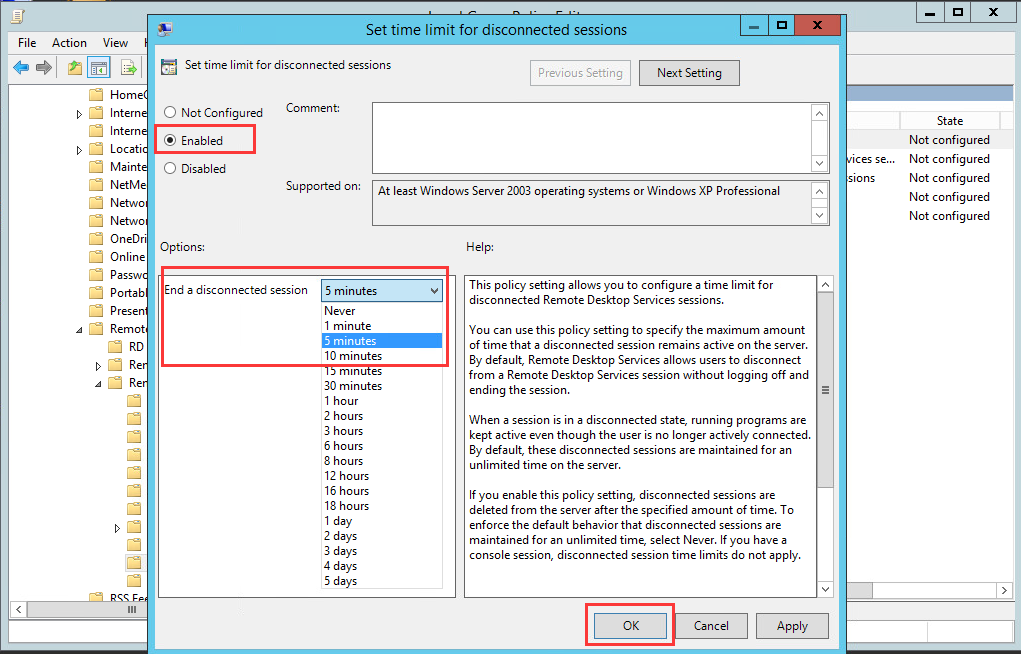This screenshot has width=1021, height=654.
Task: Open the Action menu
Action: coord(69,43)
